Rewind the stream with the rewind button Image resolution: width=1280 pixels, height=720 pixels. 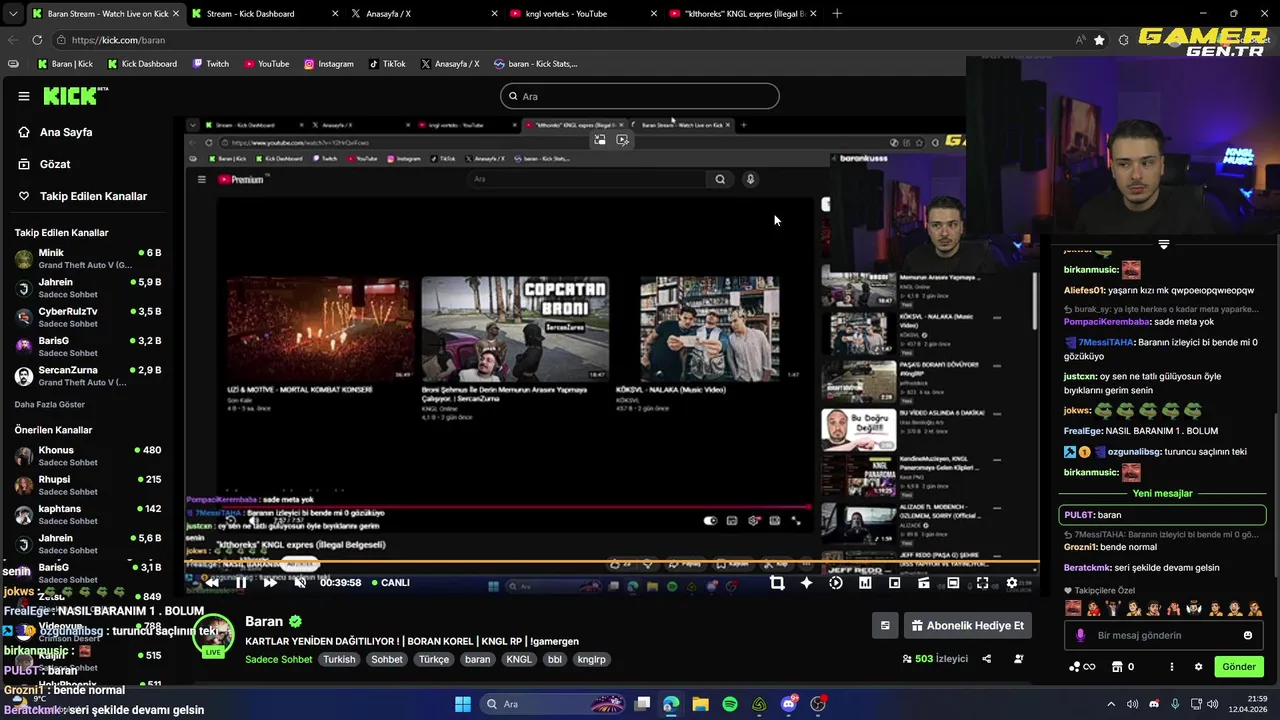point(212,582)
